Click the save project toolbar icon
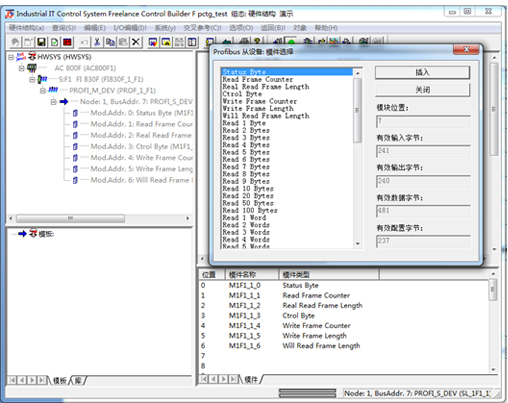Image resolution: width=508 pixels, height=403 pixels. pyautogui.click(x=41, y=42)
